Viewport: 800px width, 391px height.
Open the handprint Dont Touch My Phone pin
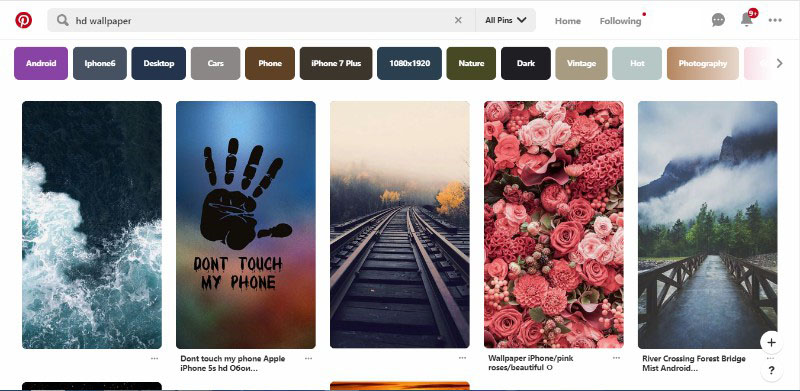click(246, 225)
